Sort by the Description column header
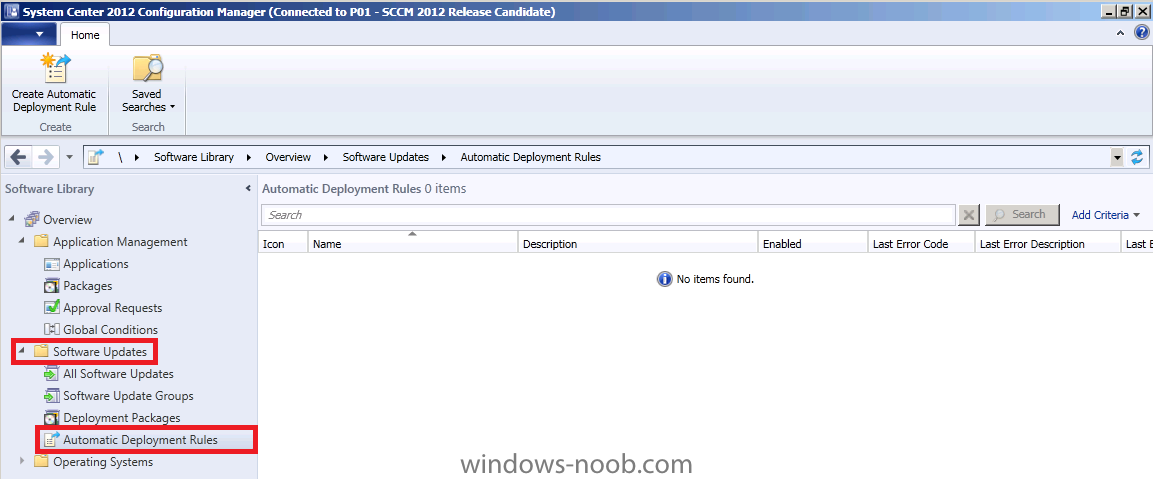Viewport: 1153px width, 479px height. [x=638, y=244]
